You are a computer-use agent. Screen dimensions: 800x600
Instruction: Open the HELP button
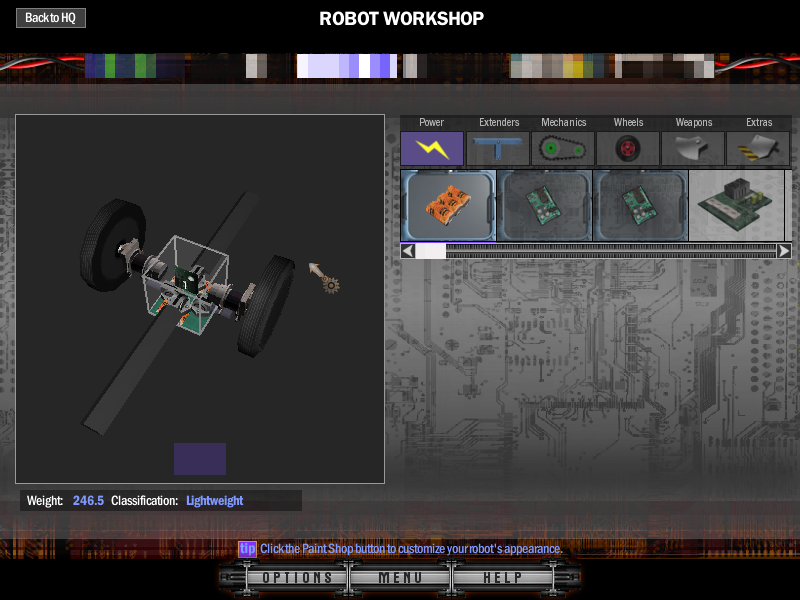pyautogui.click(x=503, y=578)
